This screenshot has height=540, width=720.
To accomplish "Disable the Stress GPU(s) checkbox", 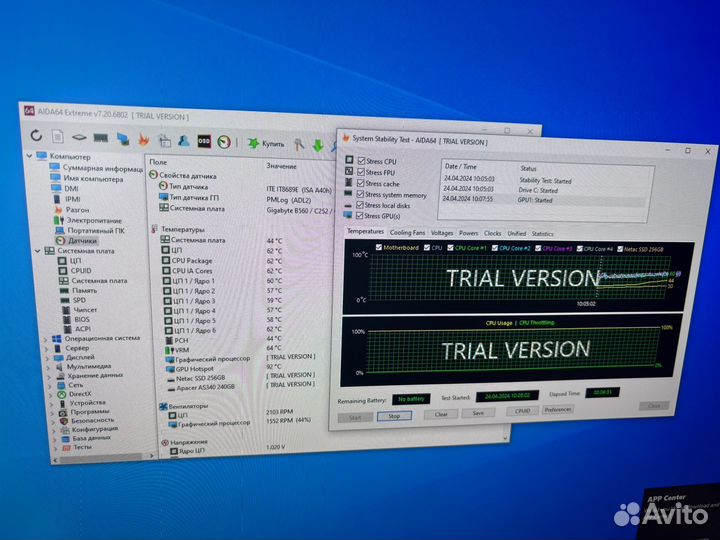I will (x=360, y=216).
